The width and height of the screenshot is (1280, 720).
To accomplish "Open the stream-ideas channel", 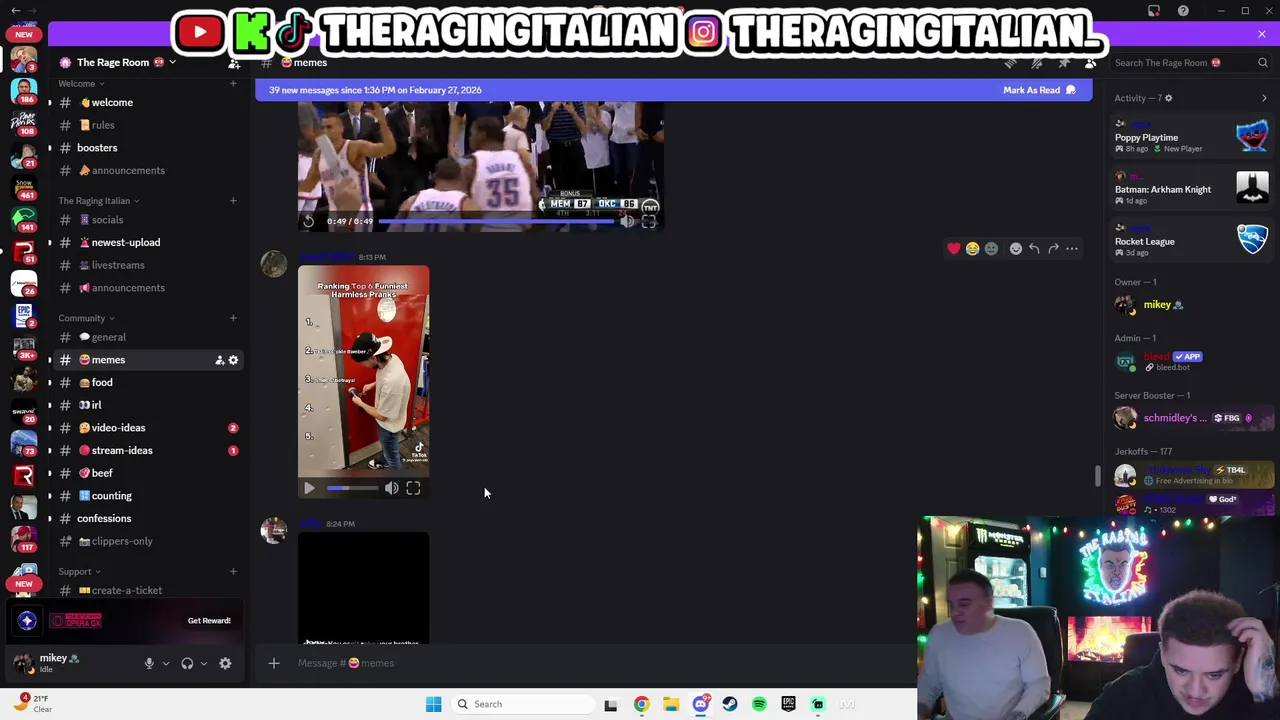I will (x=148, y=450).
